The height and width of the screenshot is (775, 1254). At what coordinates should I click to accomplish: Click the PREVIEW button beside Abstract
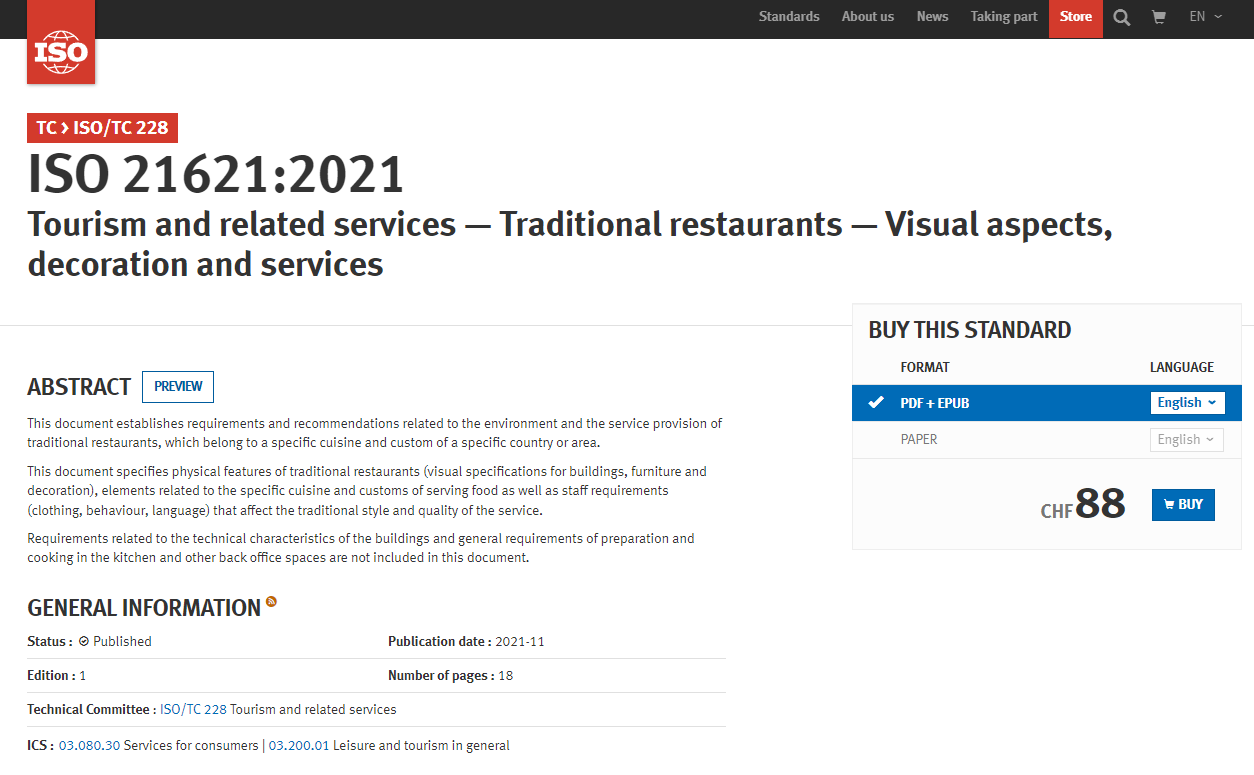178,387
